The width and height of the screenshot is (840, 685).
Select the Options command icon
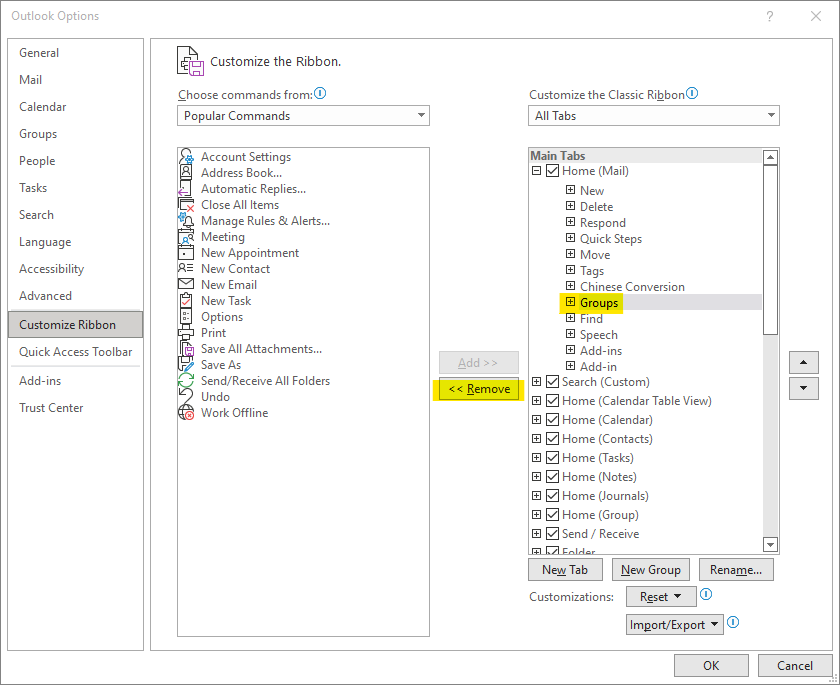click(x=186, y=317)
